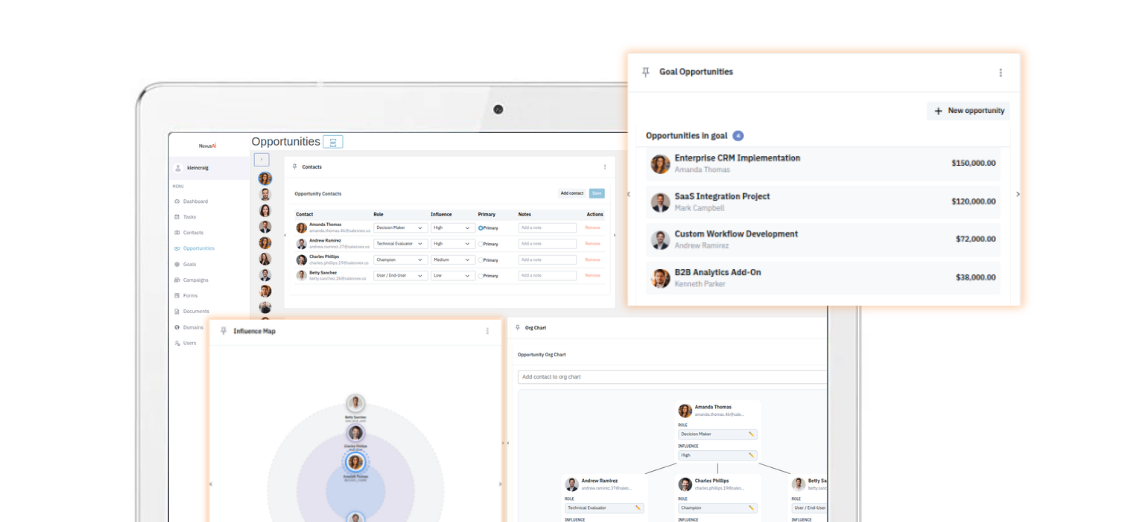Open B2B Analytics Add-On opportunity
Viewport: 1134px width, 522px height.
[823, 278]
